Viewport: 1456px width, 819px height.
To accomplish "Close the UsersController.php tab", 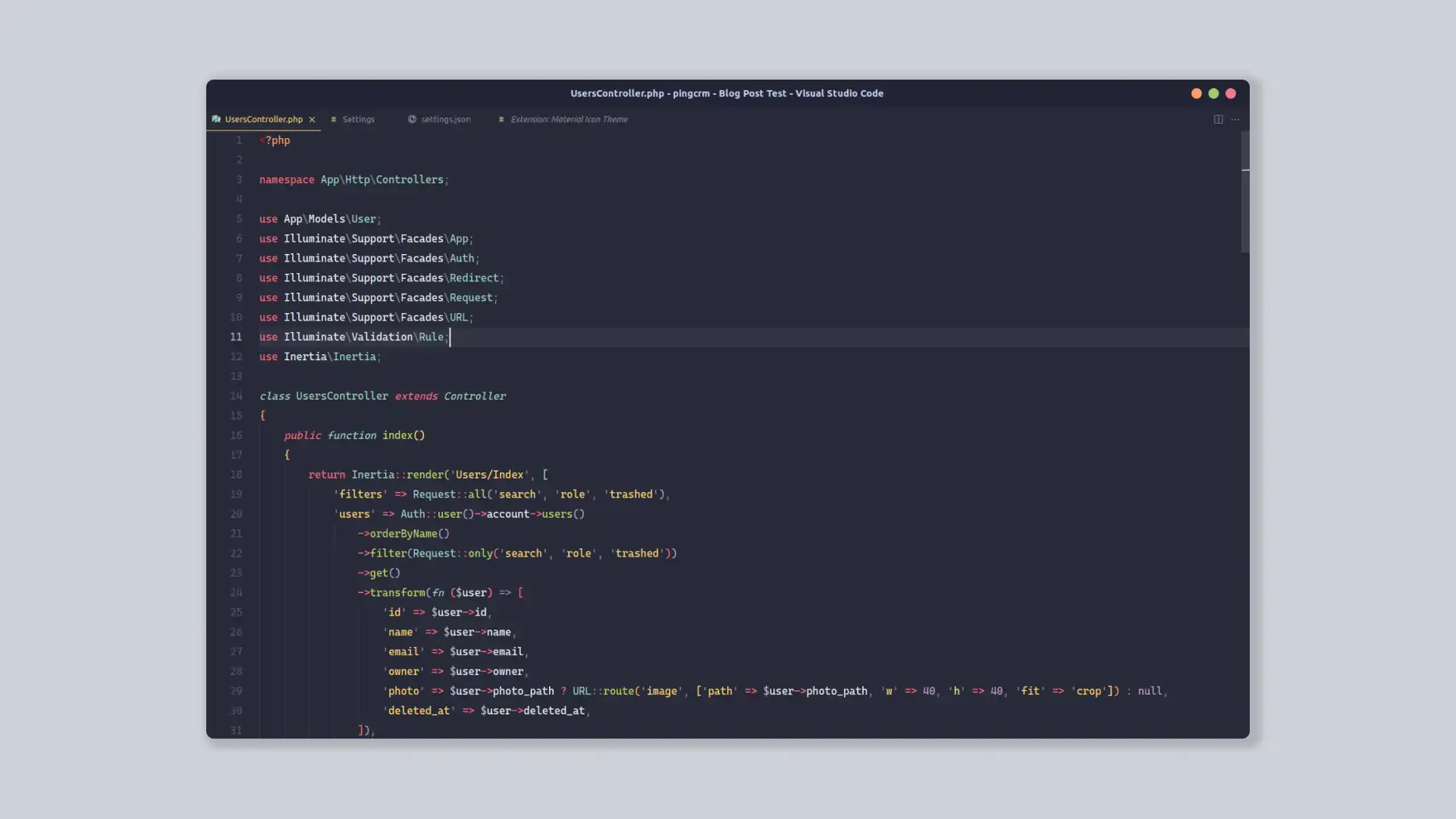I will [x=312, y=119].
